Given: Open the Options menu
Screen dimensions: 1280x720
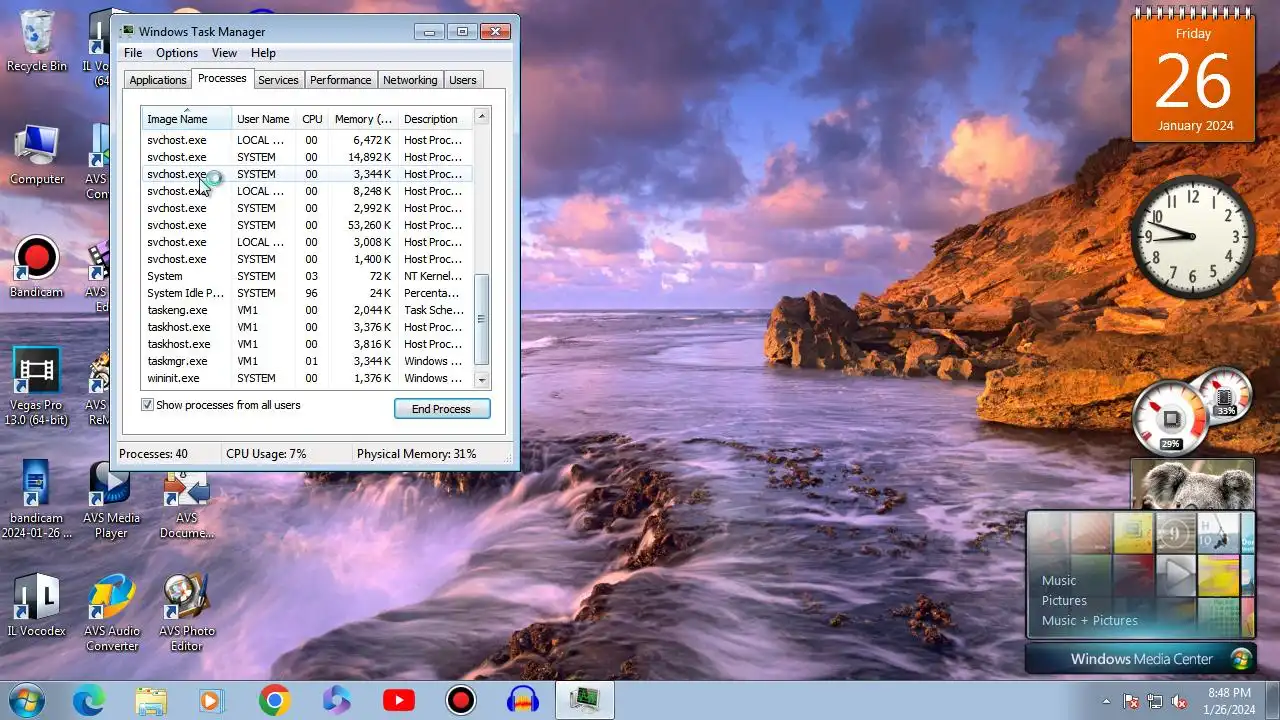Looking at the screenshot, I should coord(177,53).
